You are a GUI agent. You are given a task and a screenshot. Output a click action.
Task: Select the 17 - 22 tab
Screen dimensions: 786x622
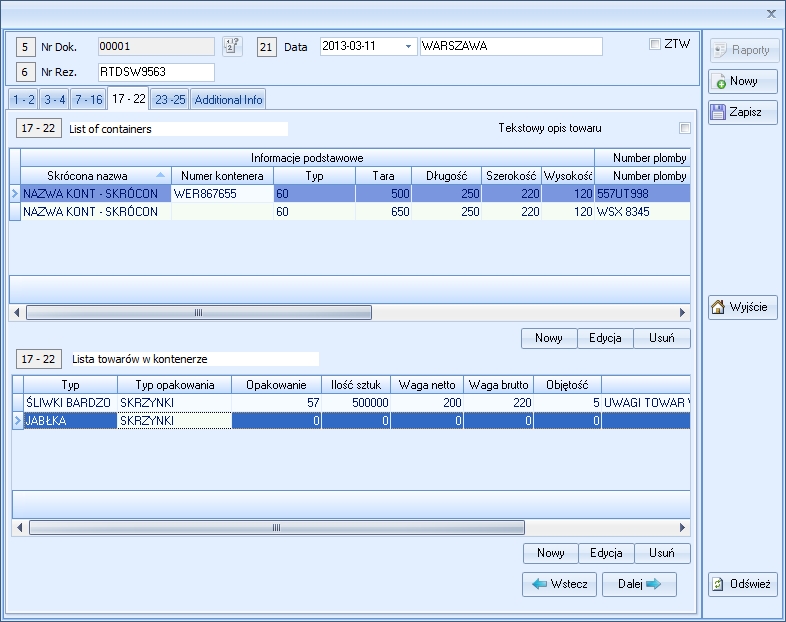129,99
